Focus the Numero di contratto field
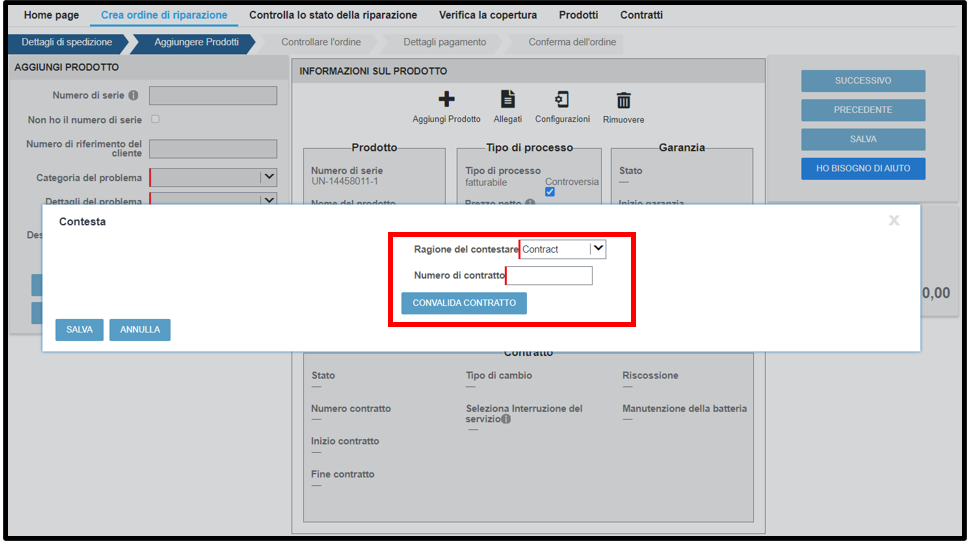 coord(549,275)
